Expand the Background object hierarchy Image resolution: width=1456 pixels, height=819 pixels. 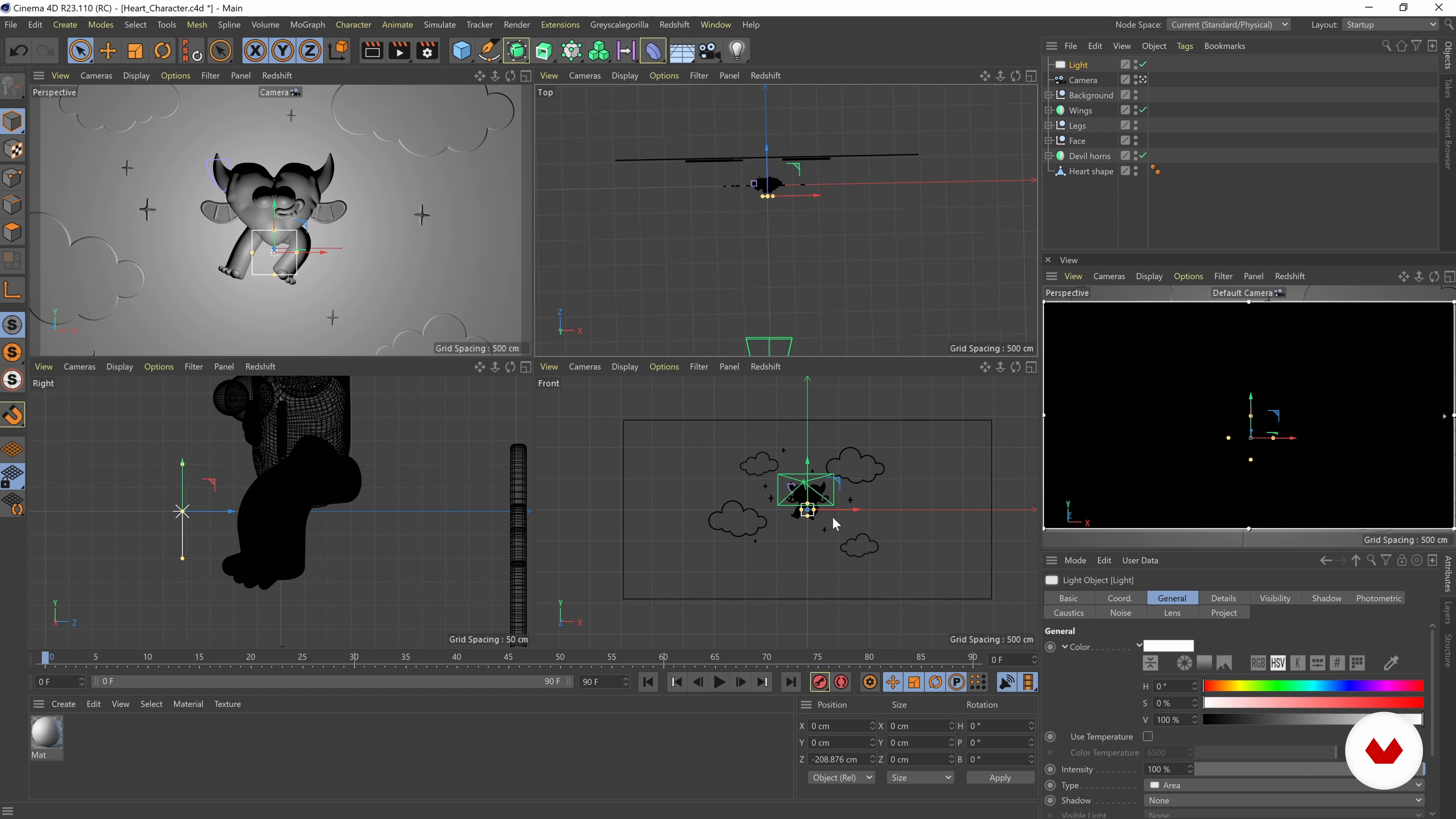[x=1048, y=95]
